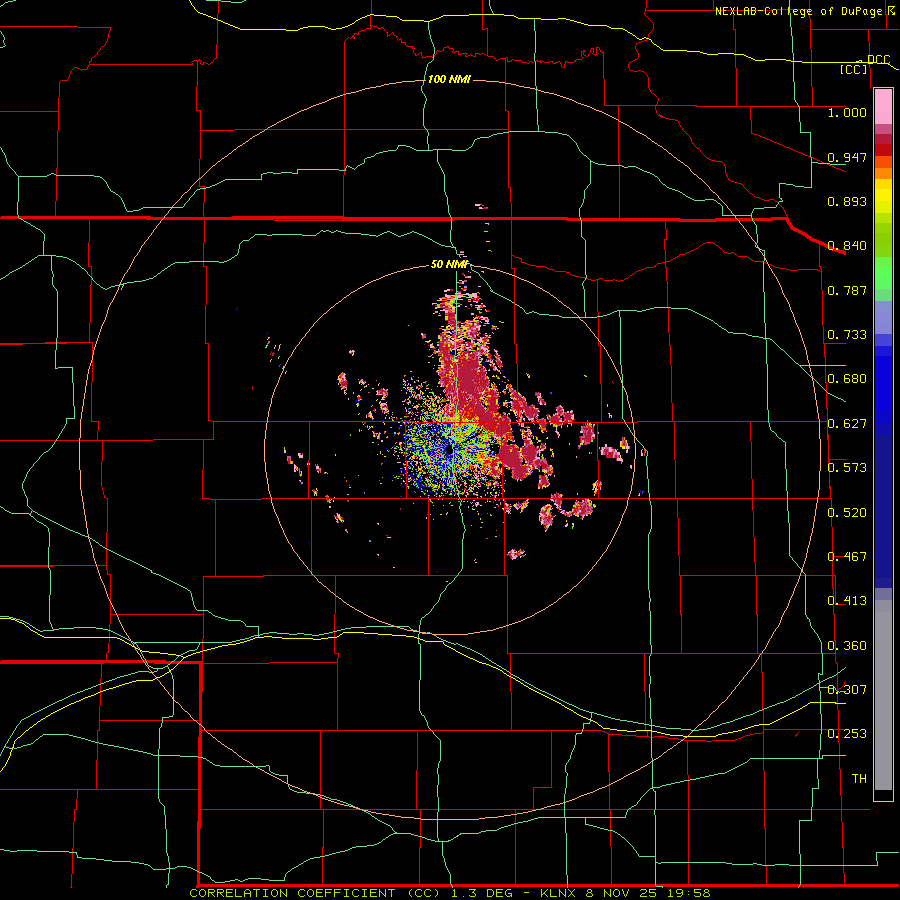900x900 pixels.
Task: Click the dark radar site dot at the center
Action: pos(449,451)
